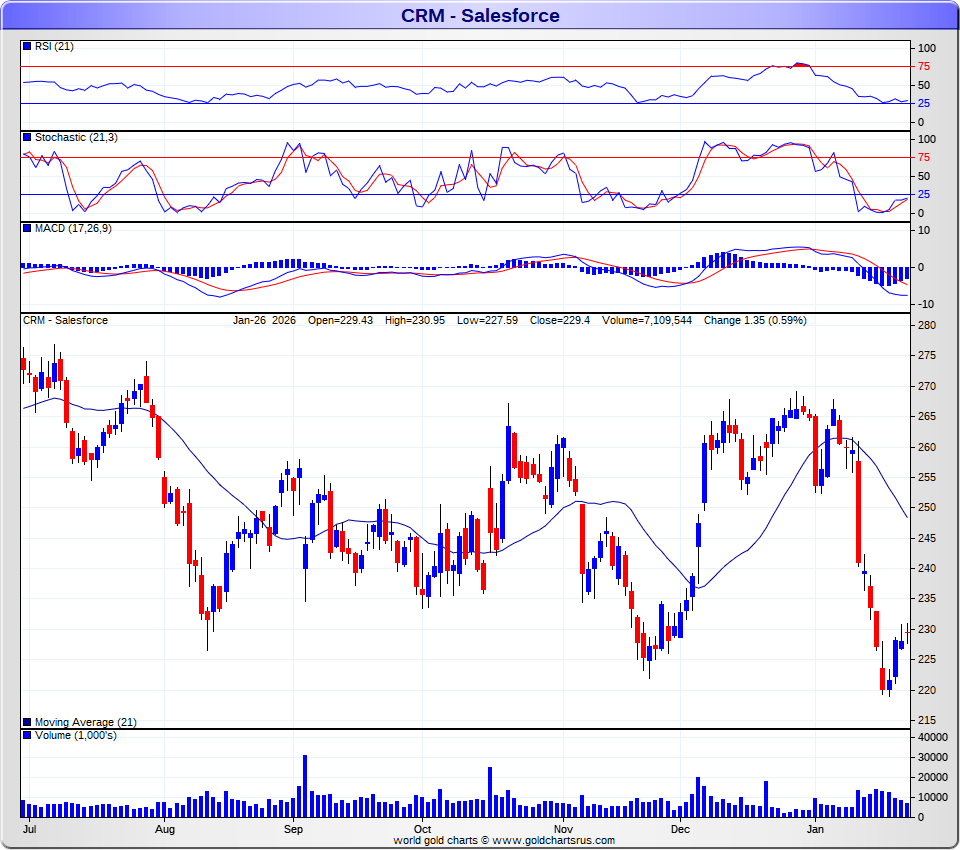Click the Nov month axis label

click(563, 829)
